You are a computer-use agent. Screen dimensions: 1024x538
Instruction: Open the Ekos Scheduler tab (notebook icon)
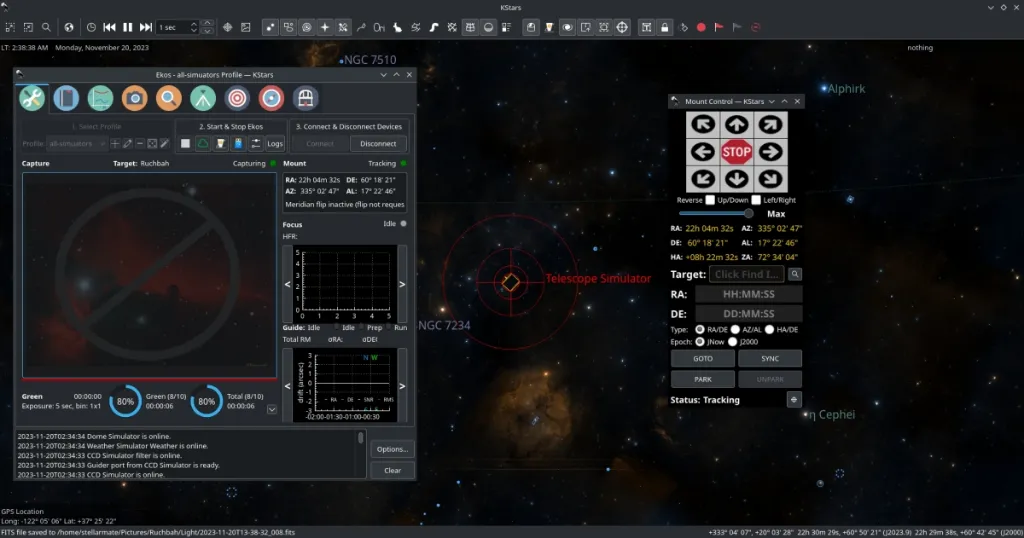coord(66,99)
